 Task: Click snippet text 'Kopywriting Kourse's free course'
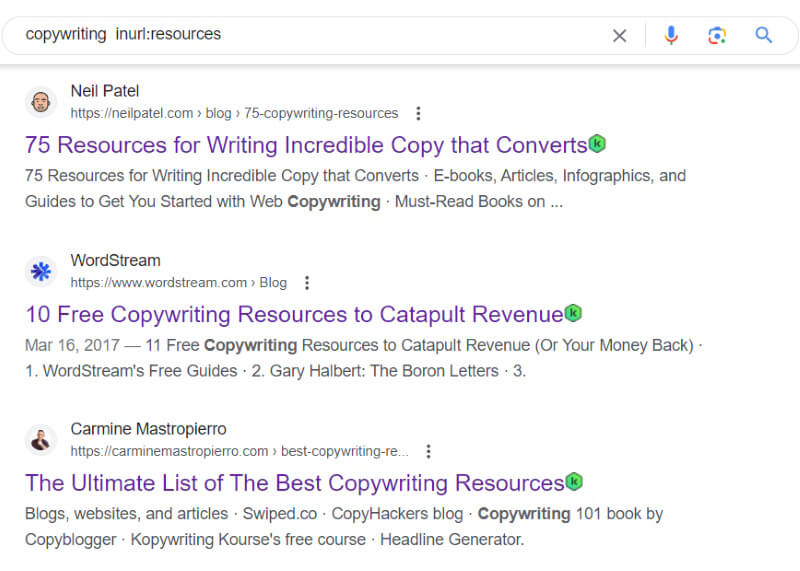tap(248, 540)
